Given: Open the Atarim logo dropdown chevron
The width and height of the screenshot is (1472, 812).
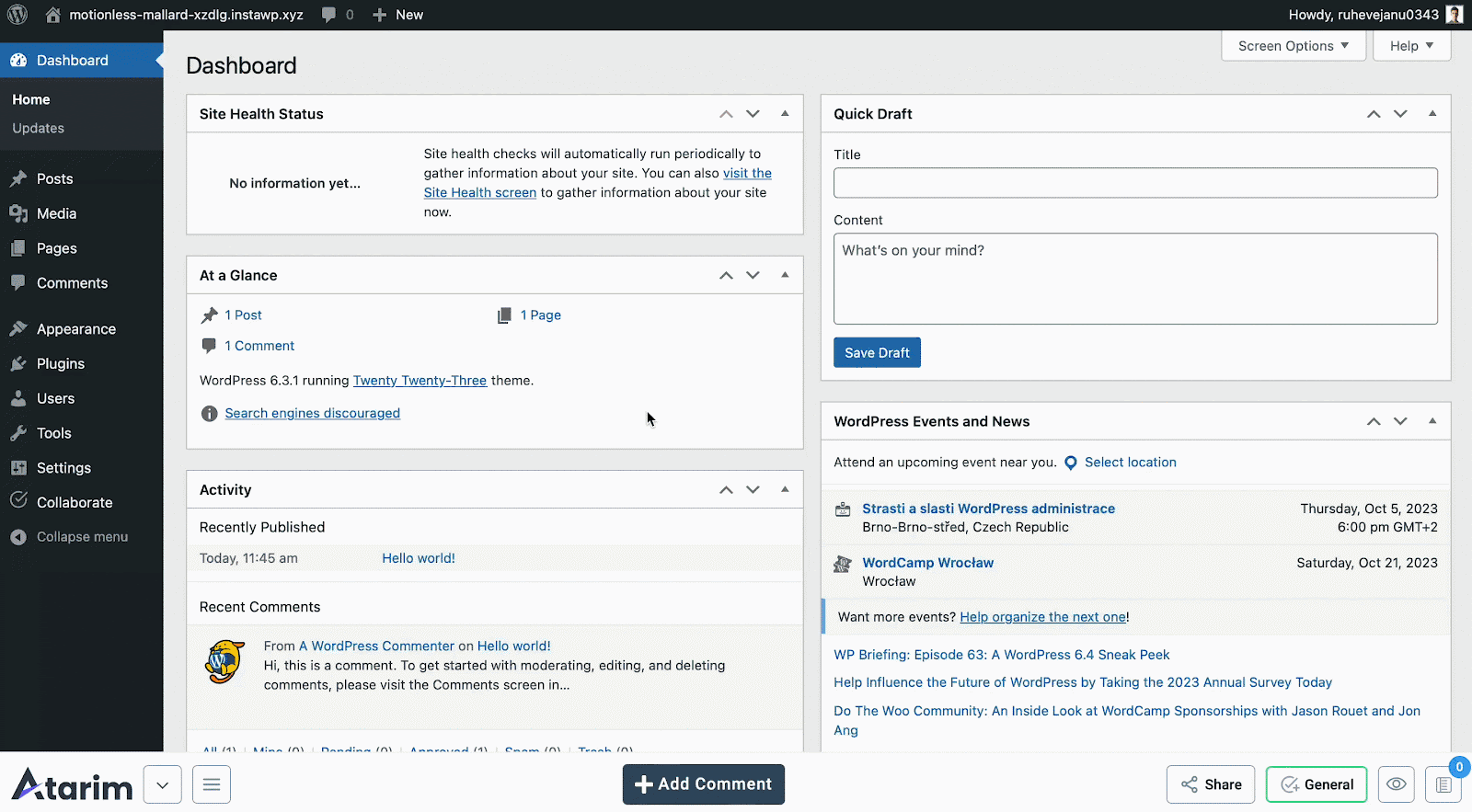Looking at the screenshot, I should [163, 784].
